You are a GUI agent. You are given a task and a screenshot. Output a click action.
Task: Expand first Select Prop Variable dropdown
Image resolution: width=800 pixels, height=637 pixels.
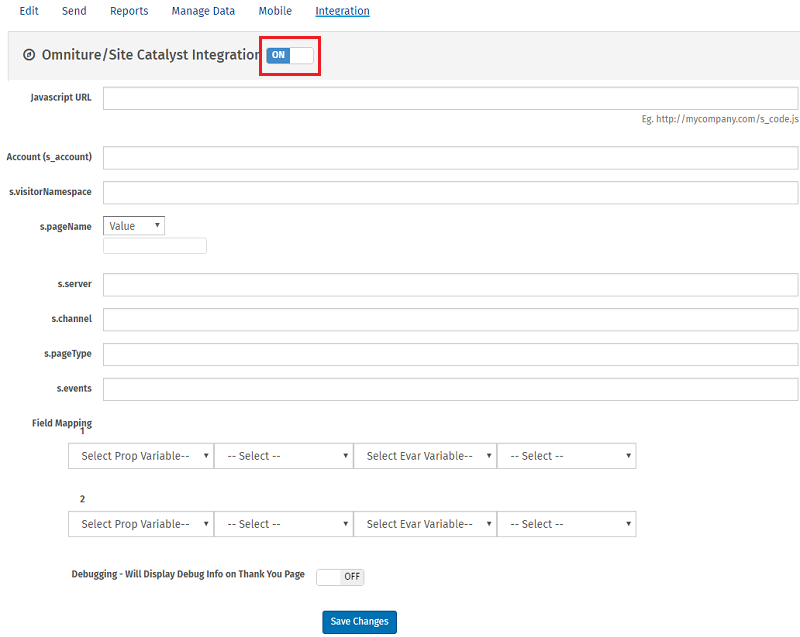point(141,456)
